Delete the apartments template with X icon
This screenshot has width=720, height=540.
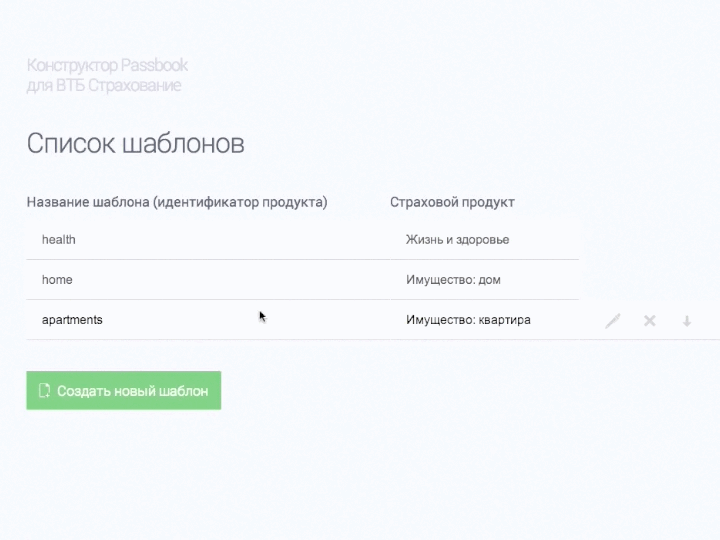[650, 321]
